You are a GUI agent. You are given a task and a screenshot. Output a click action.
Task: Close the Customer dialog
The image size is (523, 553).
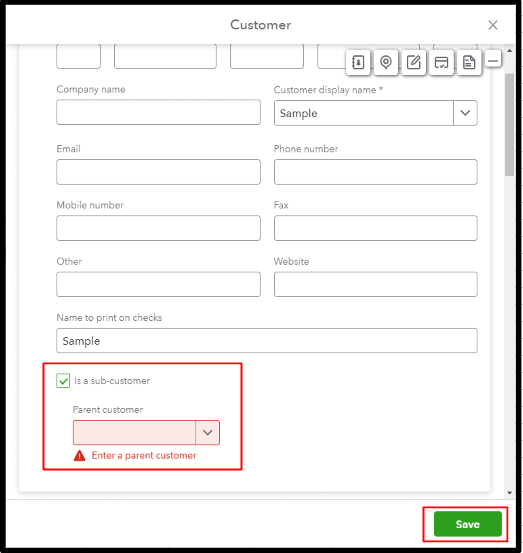pos(493,25)
